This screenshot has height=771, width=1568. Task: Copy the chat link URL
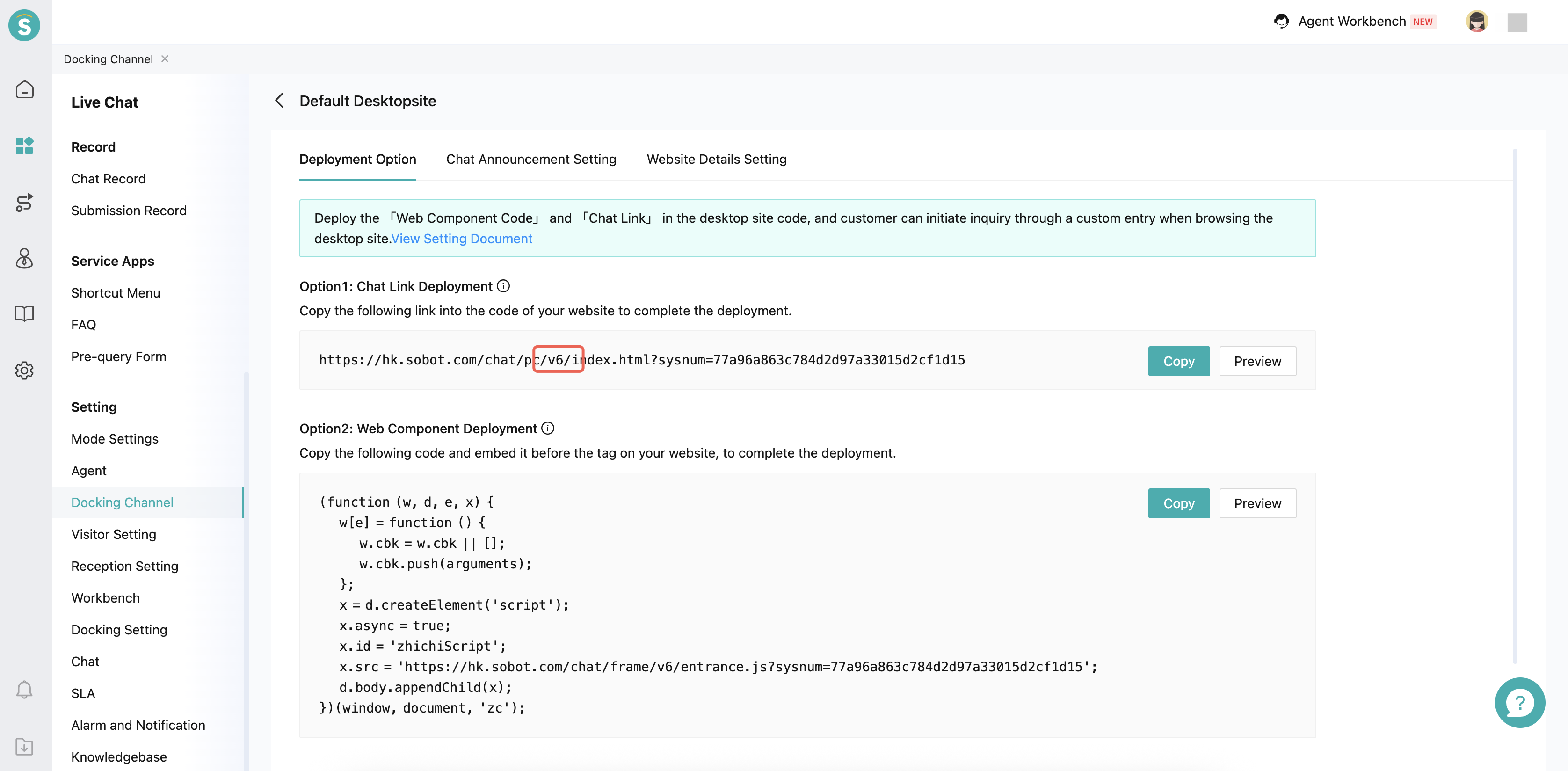point(1178,361)
